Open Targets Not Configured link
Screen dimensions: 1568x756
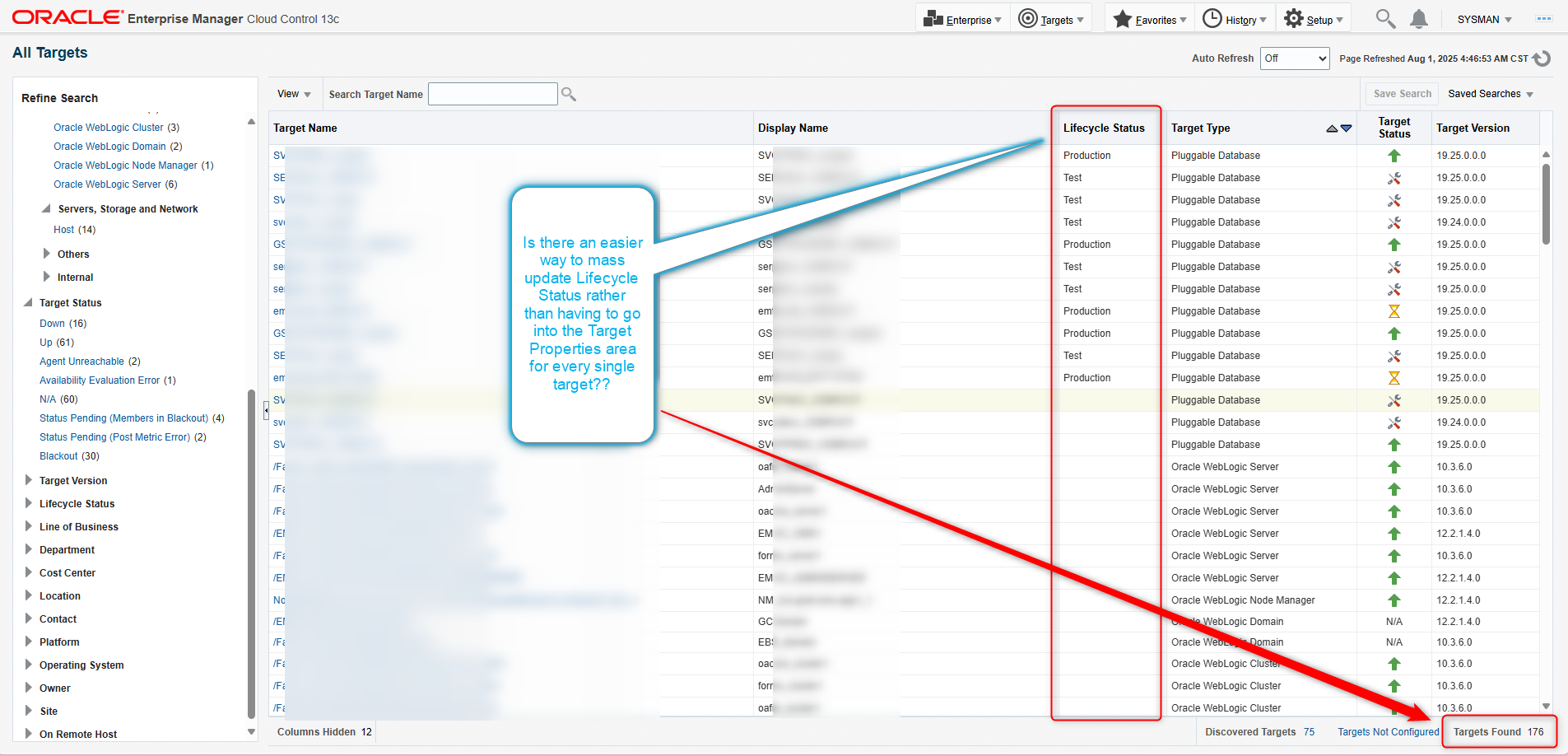1389,732
